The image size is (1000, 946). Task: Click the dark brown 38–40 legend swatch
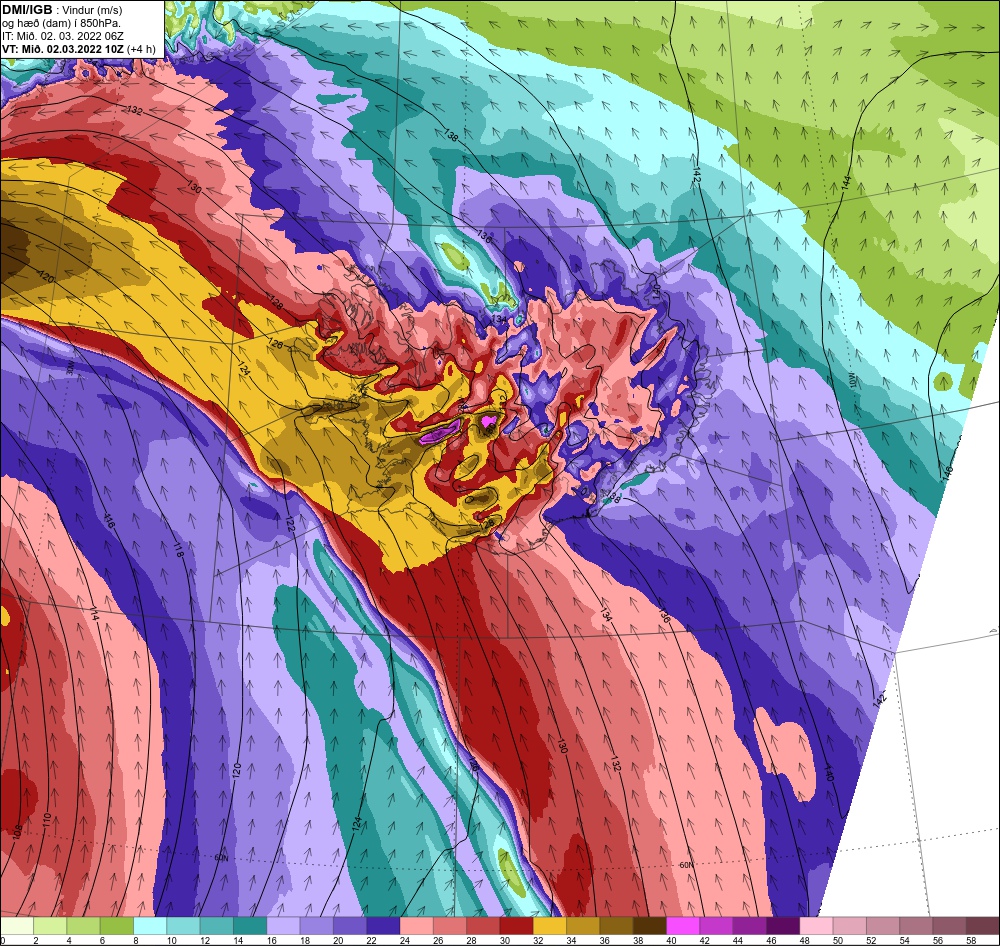(x=650, y=926)
